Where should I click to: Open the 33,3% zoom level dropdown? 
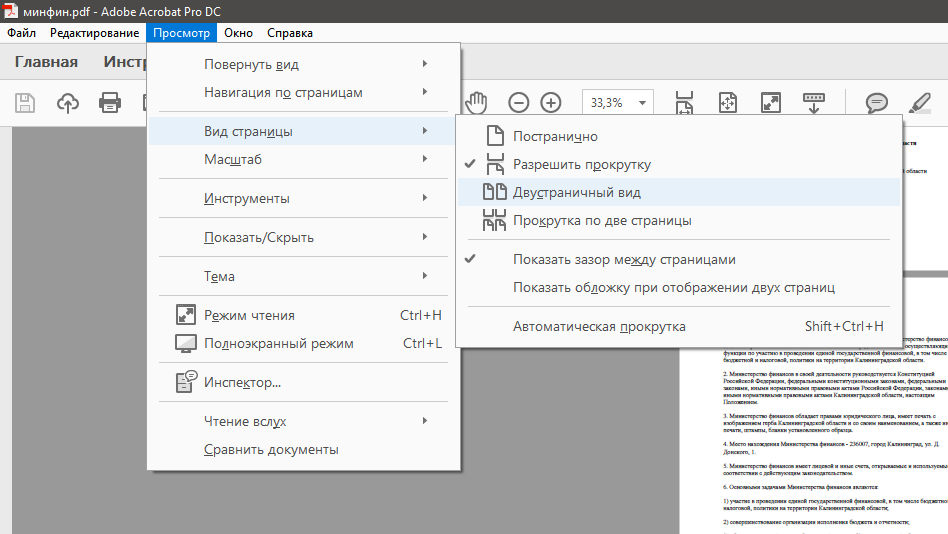pos(641,102)
